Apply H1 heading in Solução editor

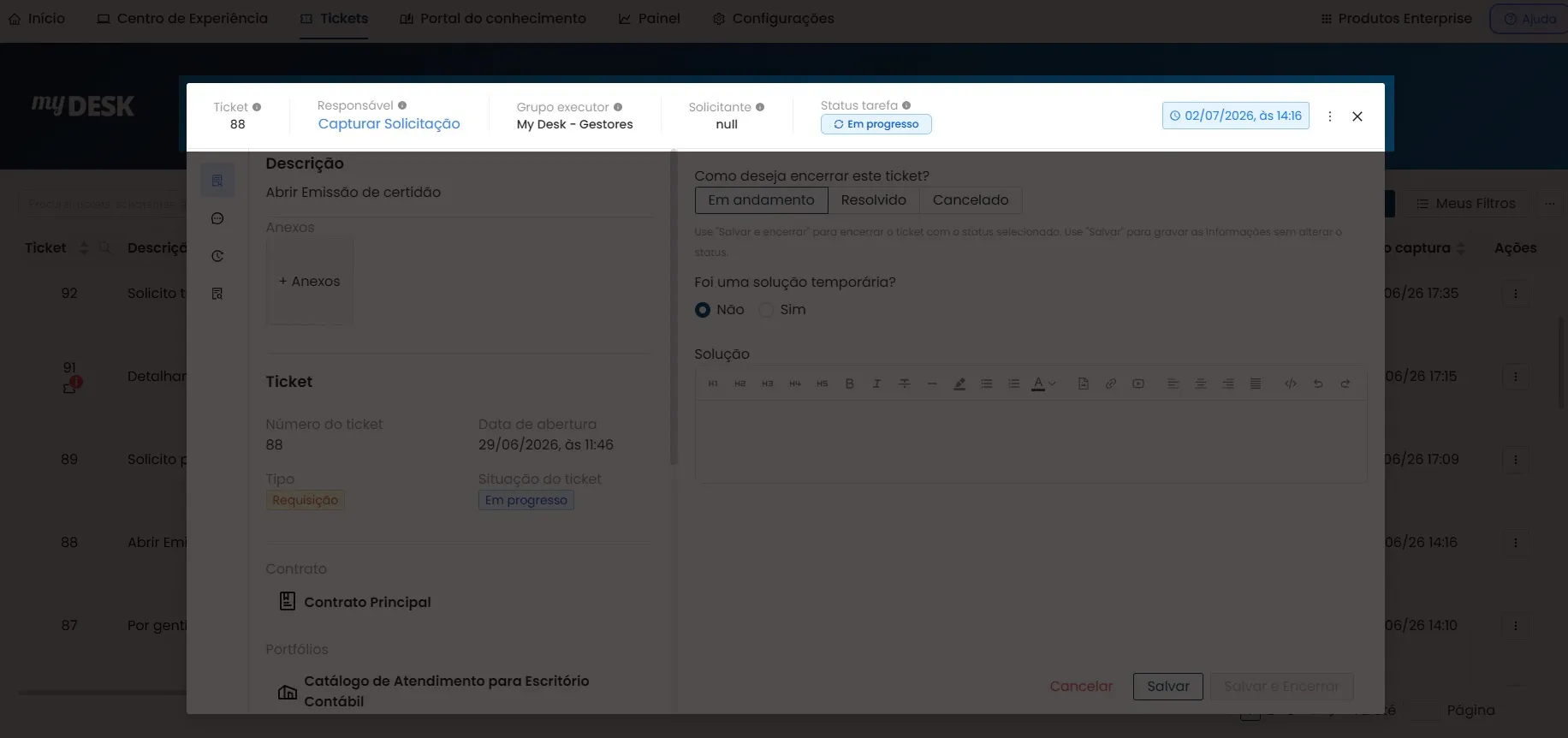(x=713, y=384)
